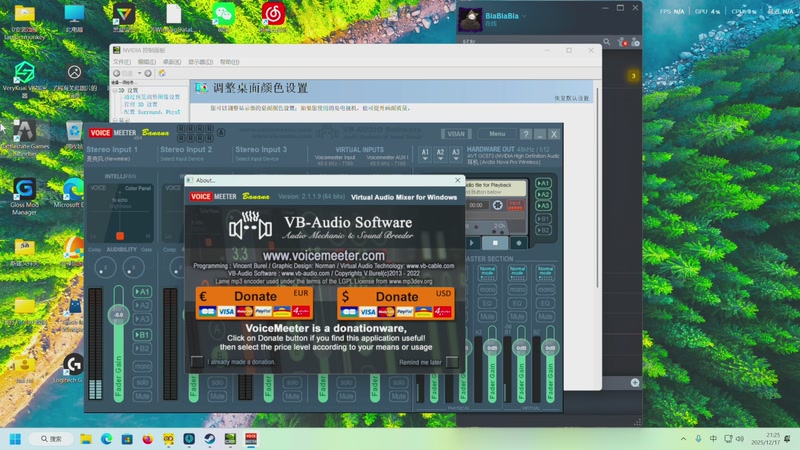Open 文件(F) menu in NVIDIA Control Panel

pyautogui.click(x=121, y=62)
